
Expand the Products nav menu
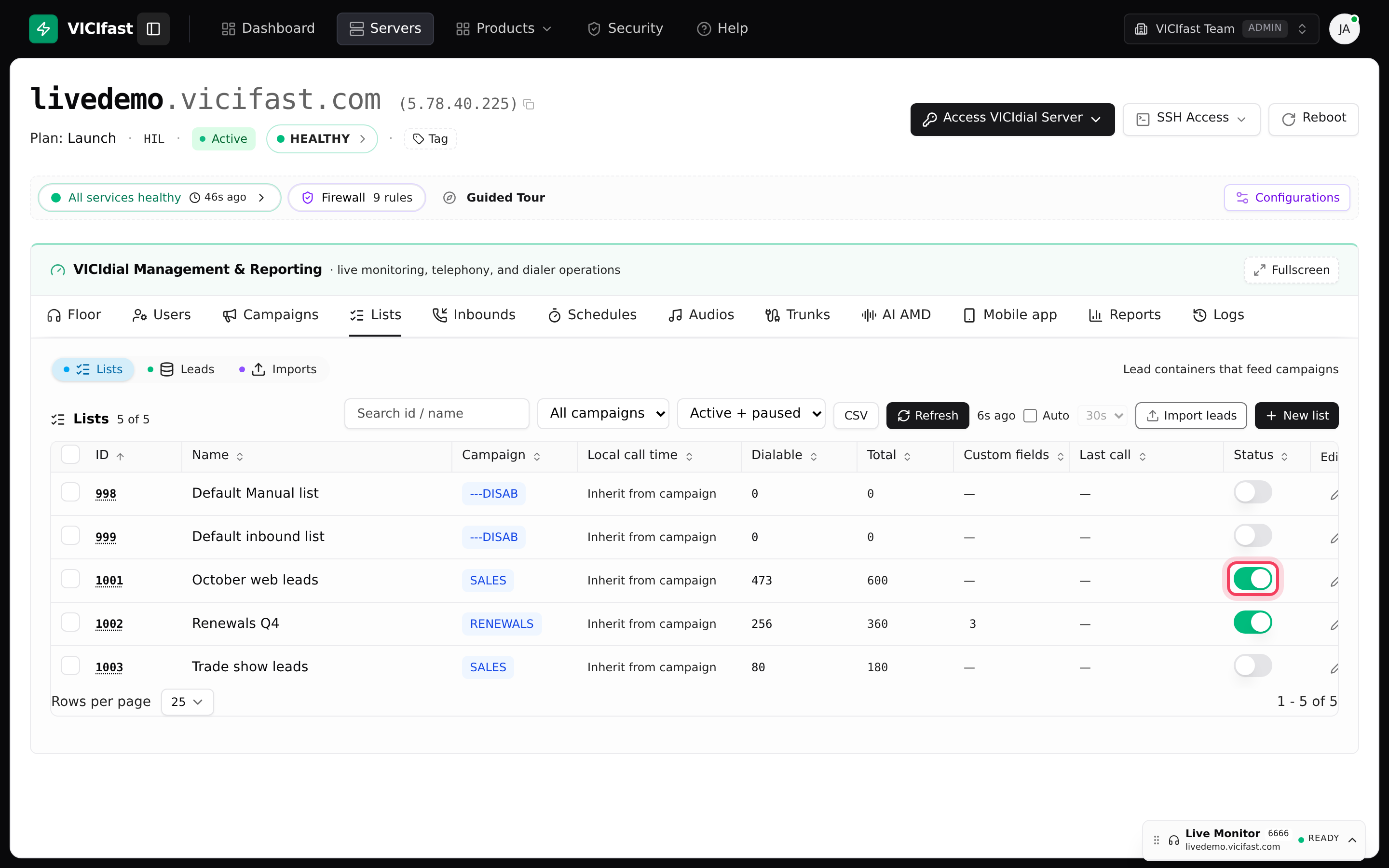tap(504, 29)
